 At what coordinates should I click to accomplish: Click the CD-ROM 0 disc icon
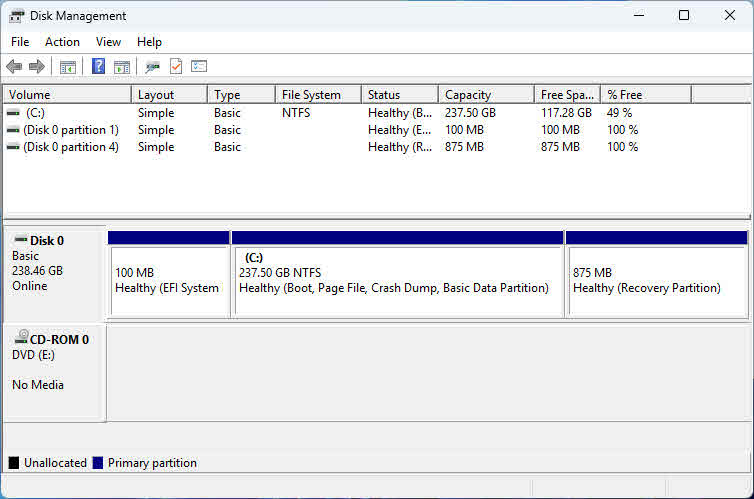click(22, 337)
